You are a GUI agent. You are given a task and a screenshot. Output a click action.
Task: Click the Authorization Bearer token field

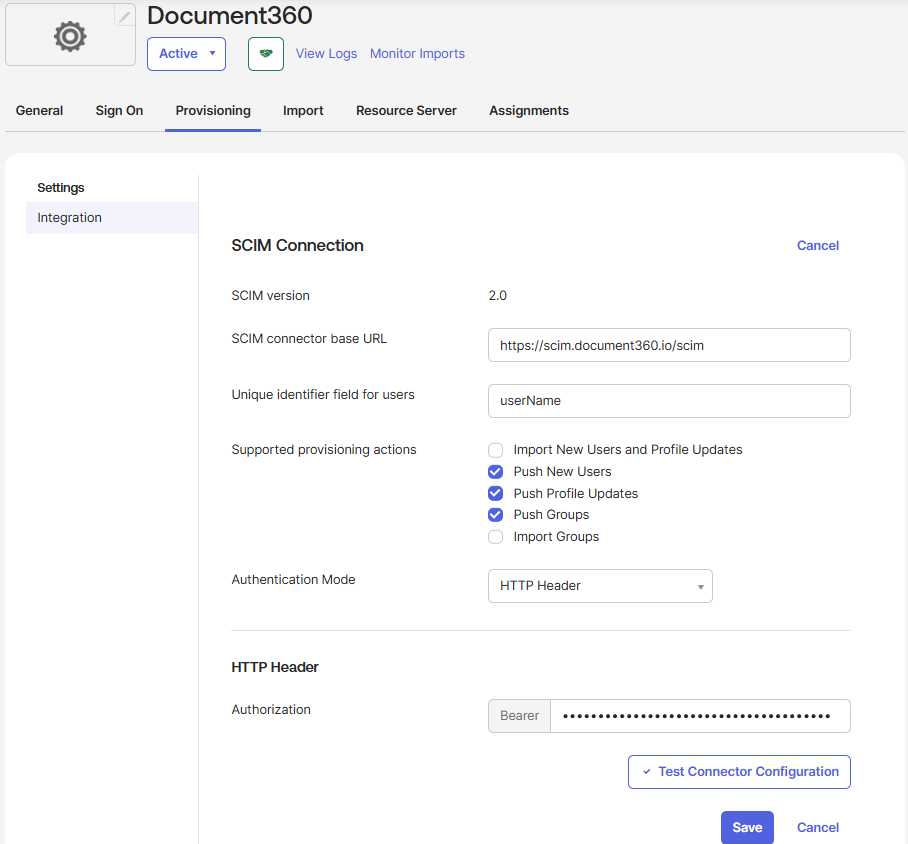click(x=700, y=716)
